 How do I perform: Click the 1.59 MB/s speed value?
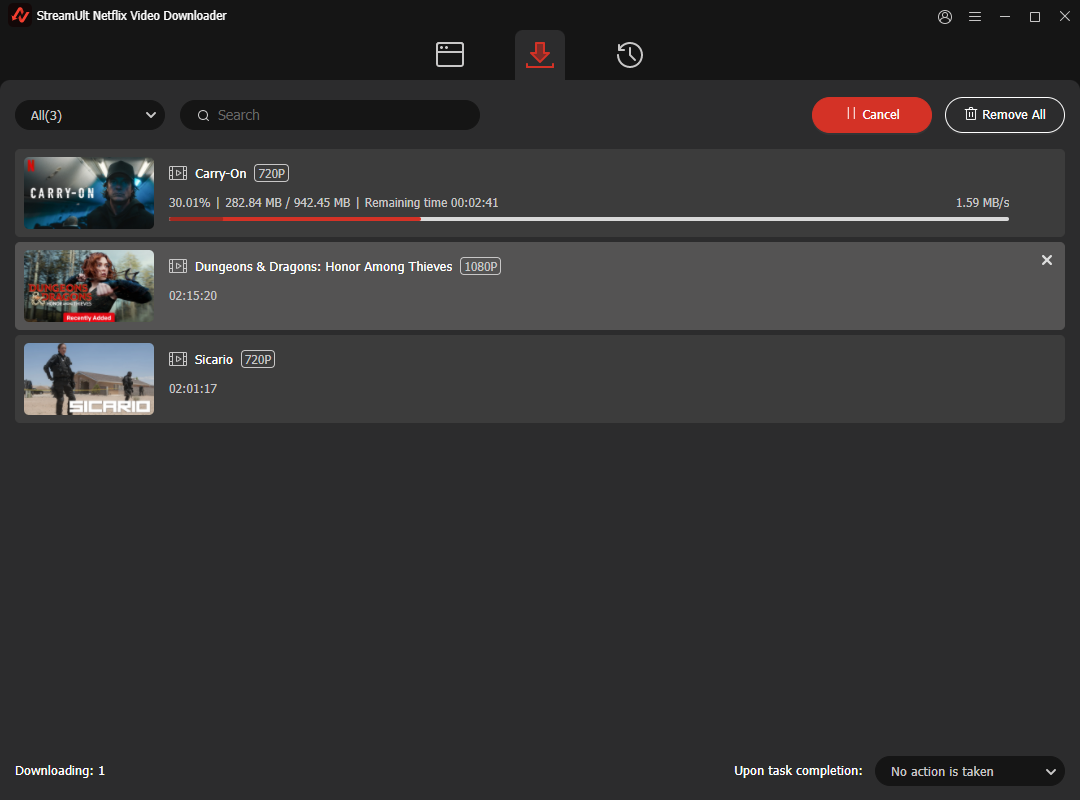[x=982, y=203]
